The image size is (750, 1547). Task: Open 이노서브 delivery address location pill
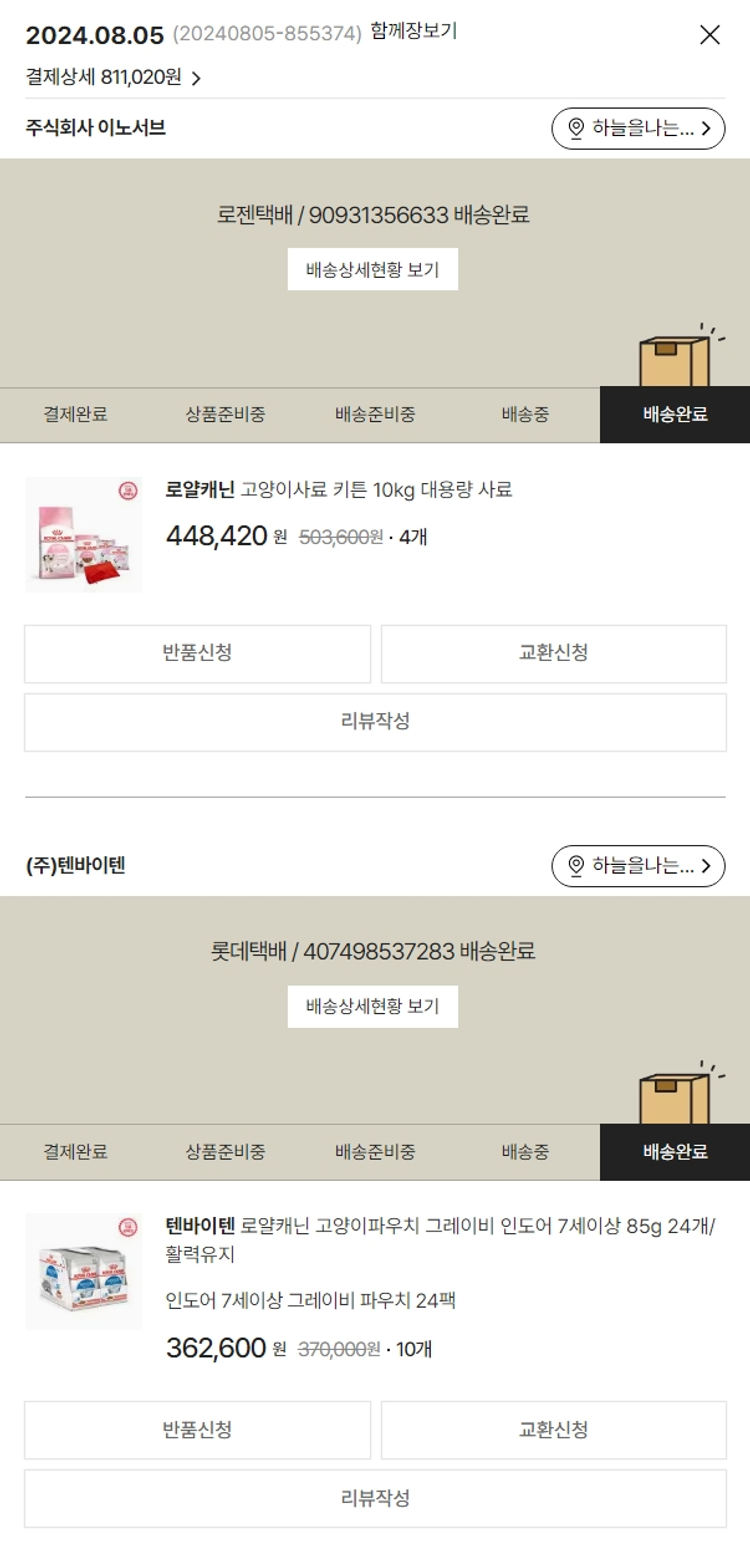[638, 128]
